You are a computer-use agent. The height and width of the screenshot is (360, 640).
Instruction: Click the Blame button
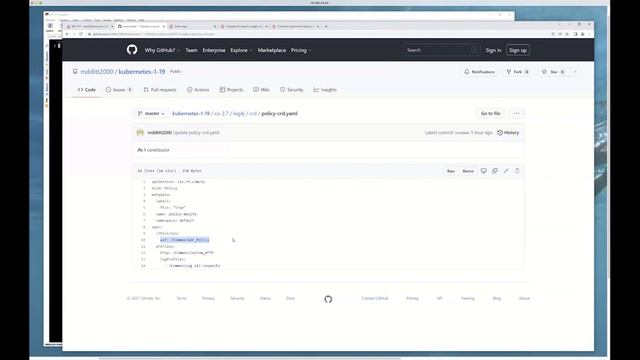click(x=468, y=171)
